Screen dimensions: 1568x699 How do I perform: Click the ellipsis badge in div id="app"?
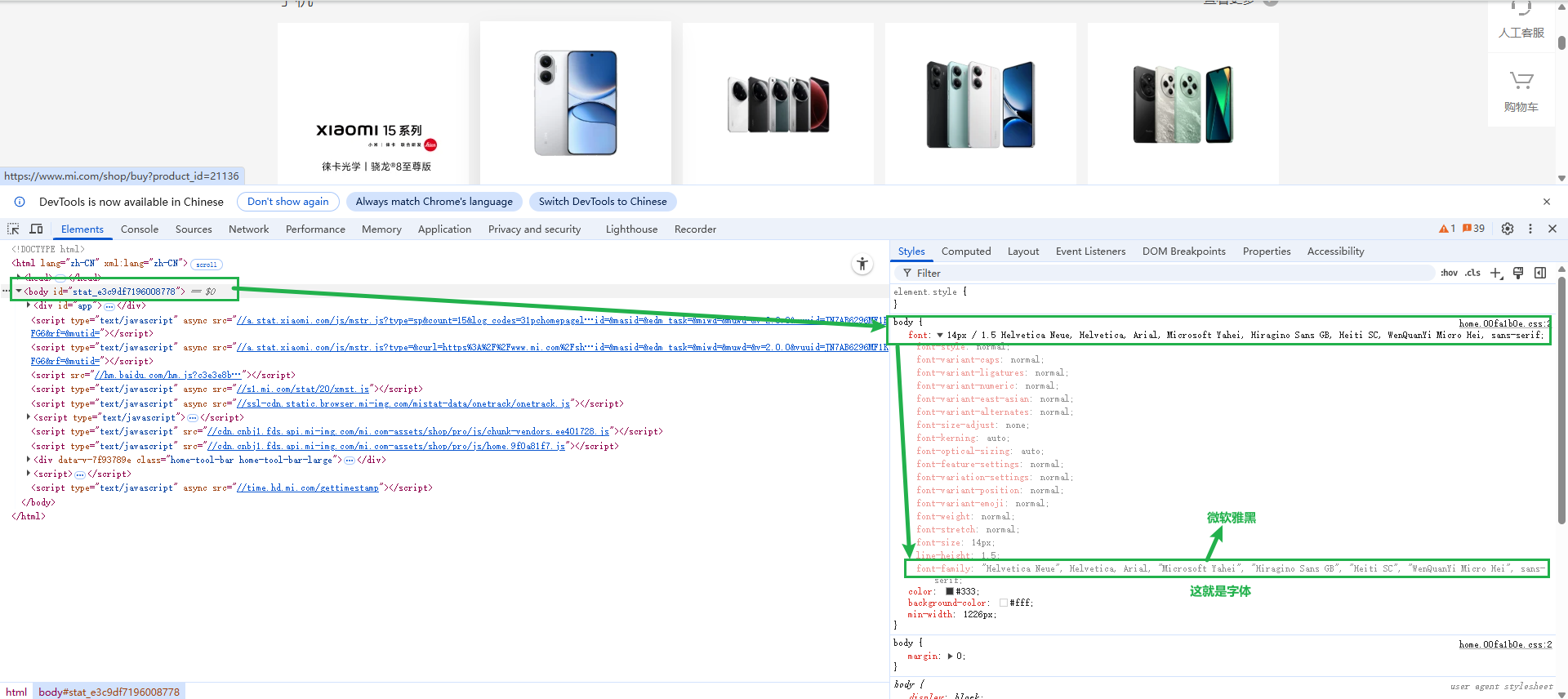pos(109,306)
